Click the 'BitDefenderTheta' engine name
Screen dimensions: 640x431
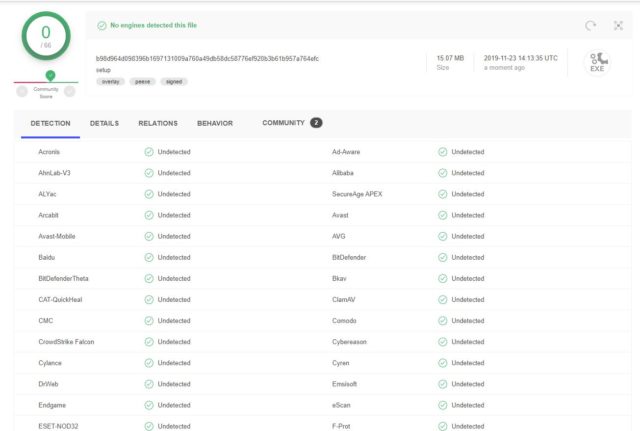(x=63, y=279)
